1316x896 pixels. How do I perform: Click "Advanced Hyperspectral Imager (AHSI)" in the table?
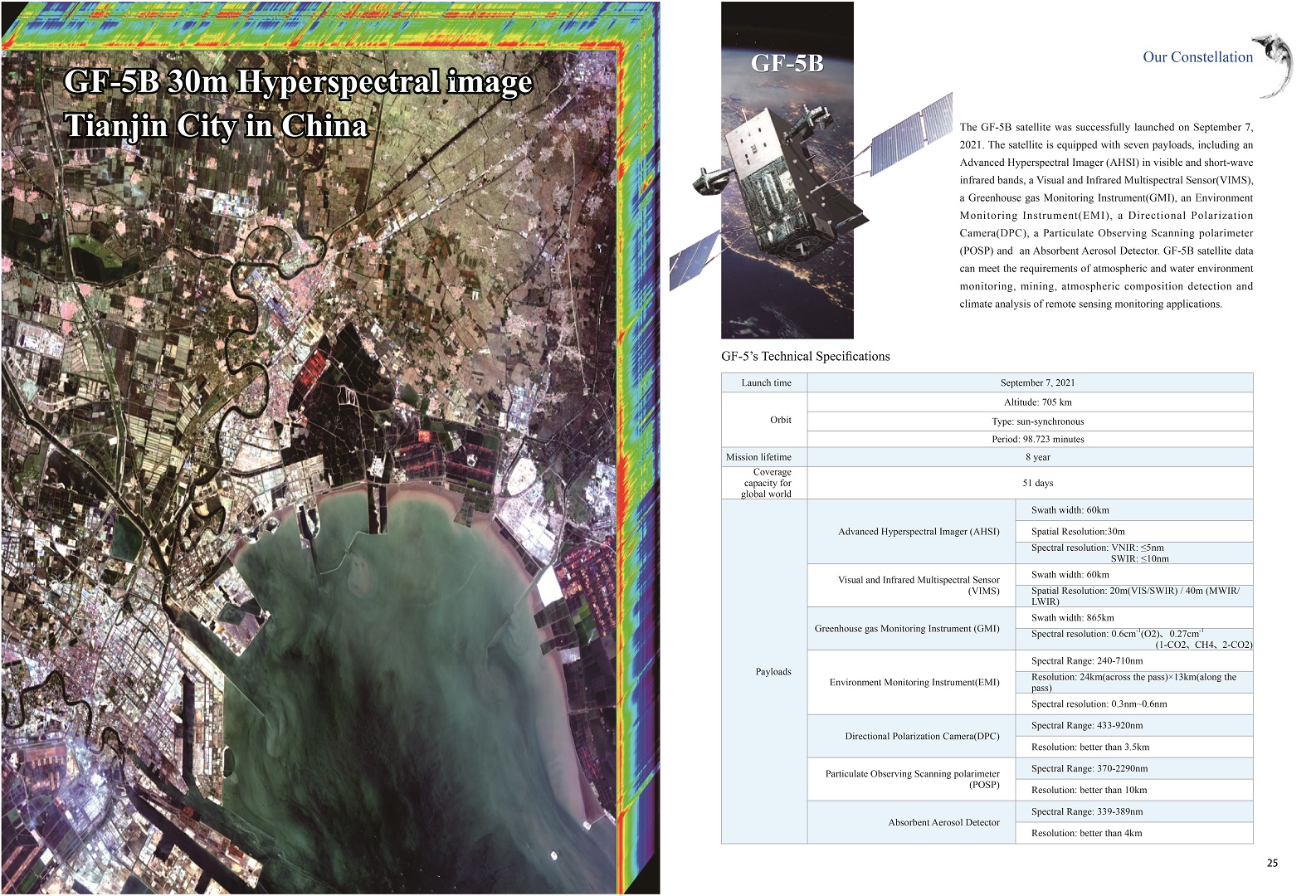(919, 532)
